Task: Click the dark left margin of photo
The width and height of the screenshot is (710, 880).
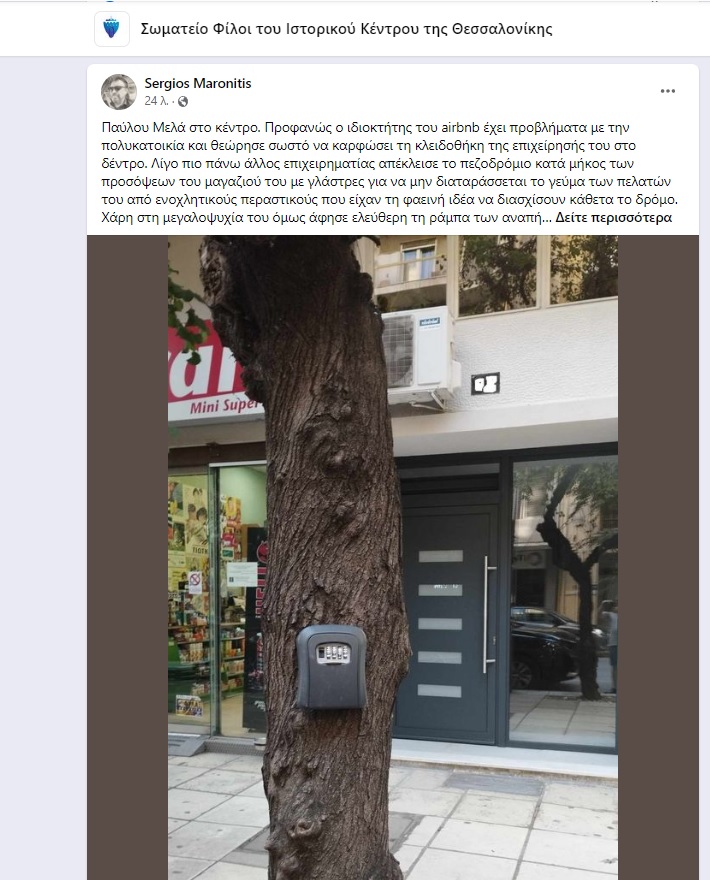Action: 127,557
